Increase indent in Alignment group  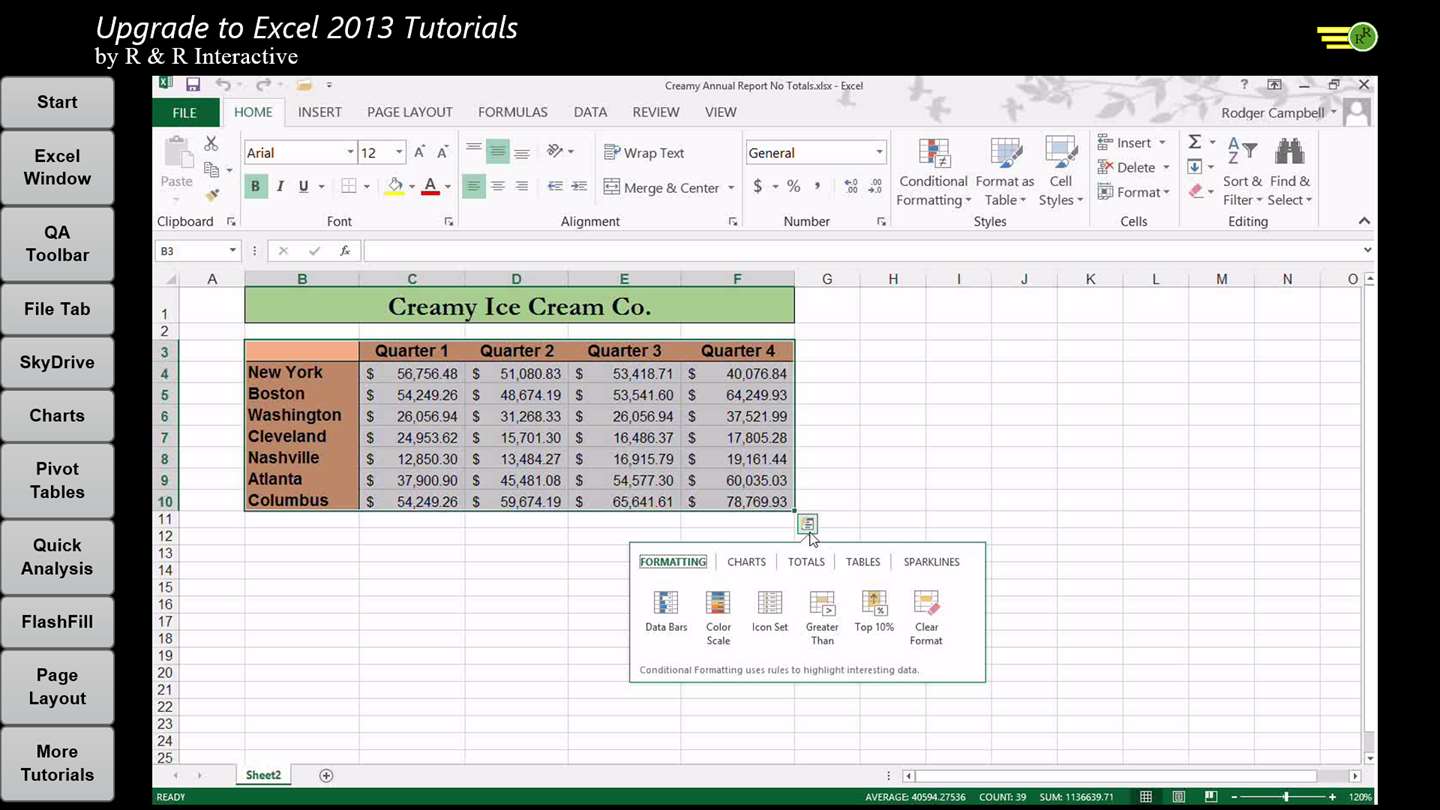(579, 186)
